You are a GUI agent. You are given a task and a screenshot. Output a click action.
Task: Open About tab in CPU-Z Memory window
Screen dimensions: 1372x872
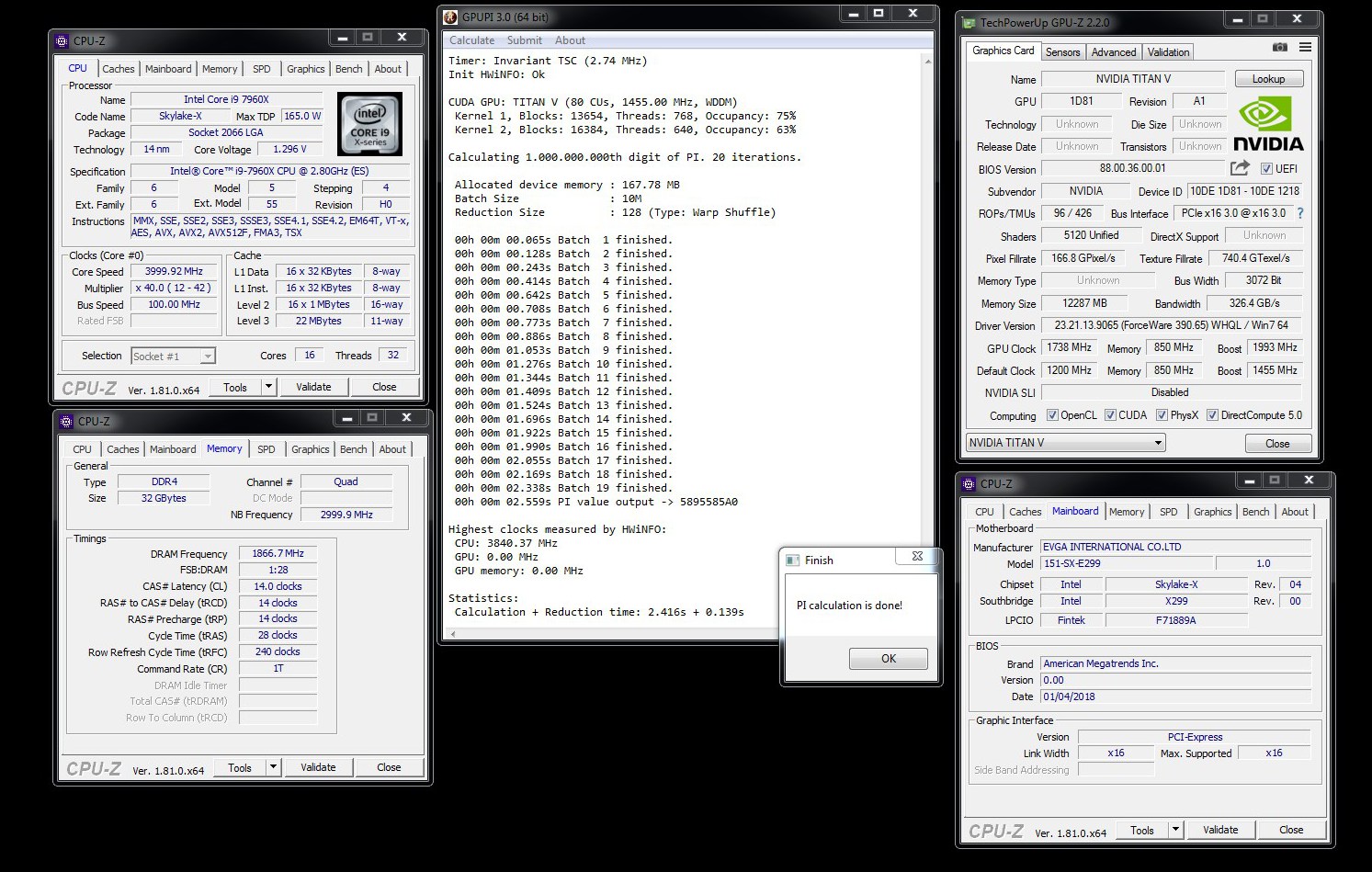(392, 449)
